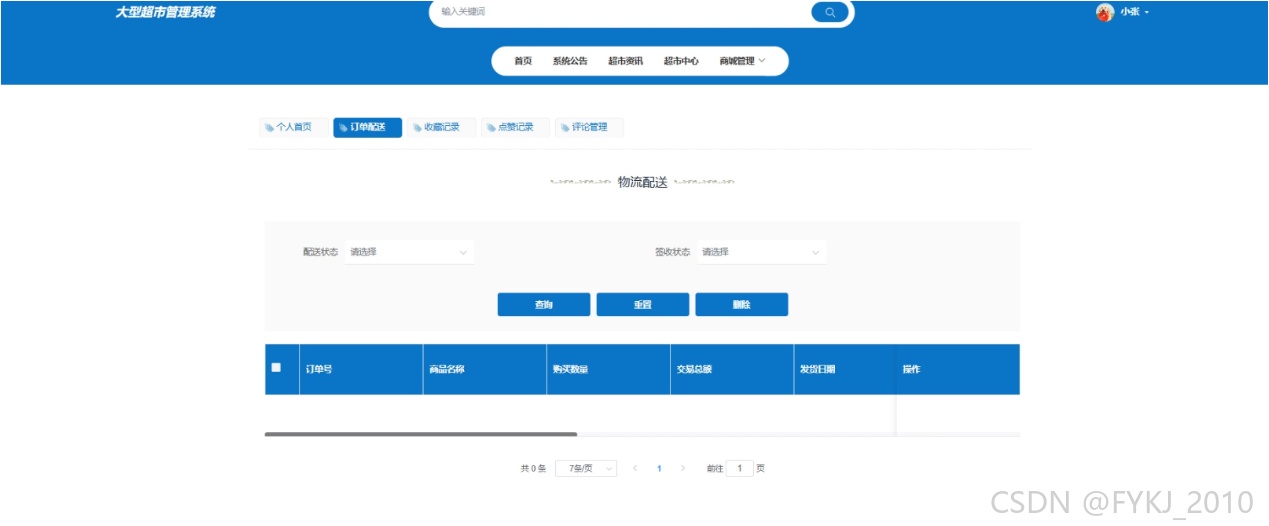Click the keyword search input field

(620, 12)
